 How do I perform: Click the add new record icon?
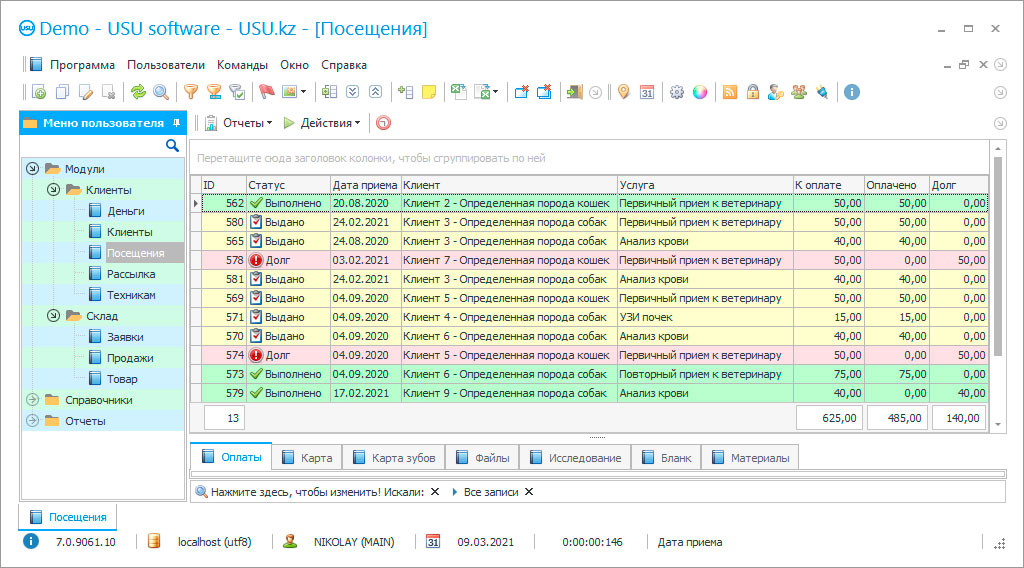pyautogui.click(x=39, y=92)
